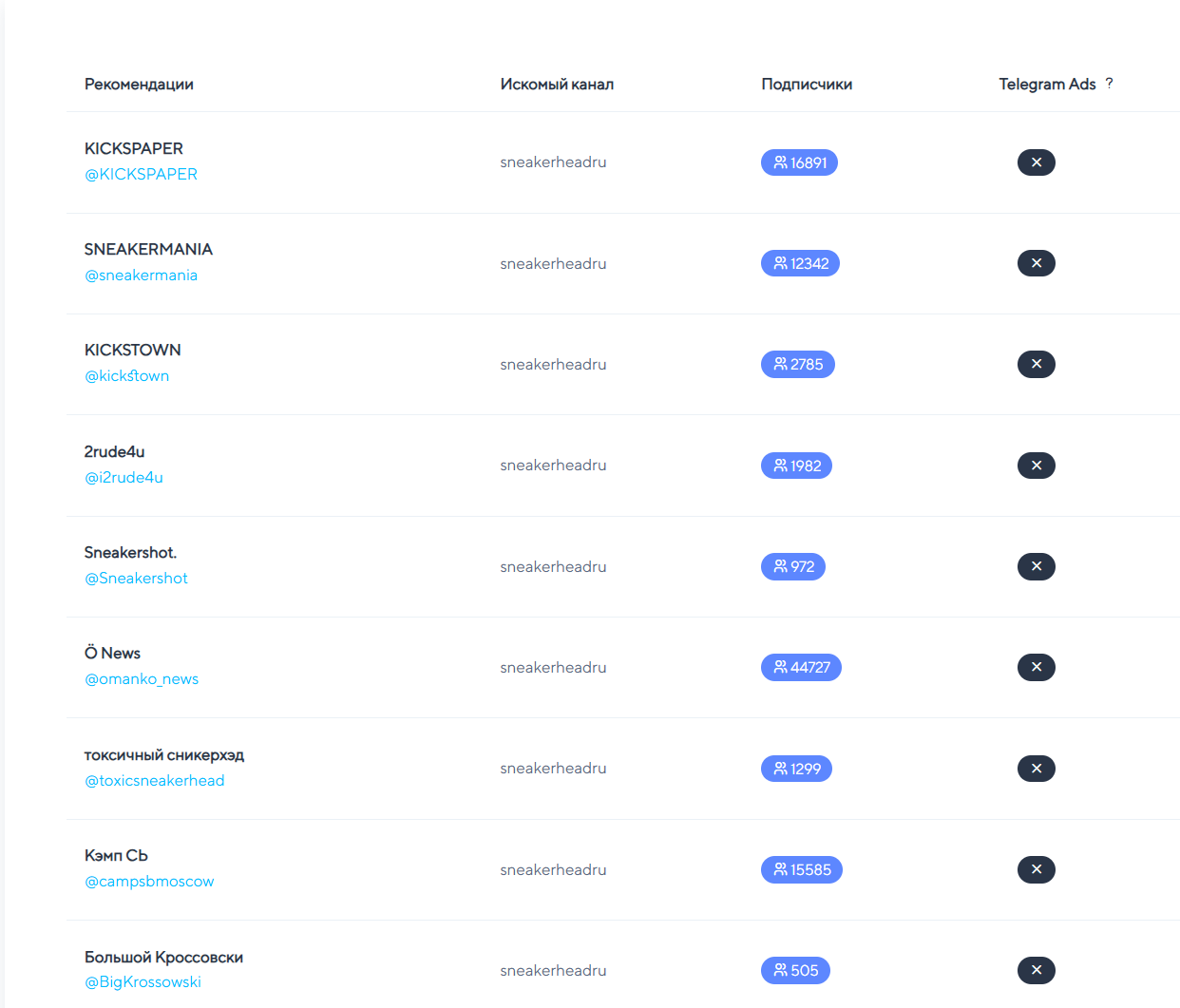Open the @toxicsneakerhead link
The image size is (1180, 1008).
click(154, 781)
